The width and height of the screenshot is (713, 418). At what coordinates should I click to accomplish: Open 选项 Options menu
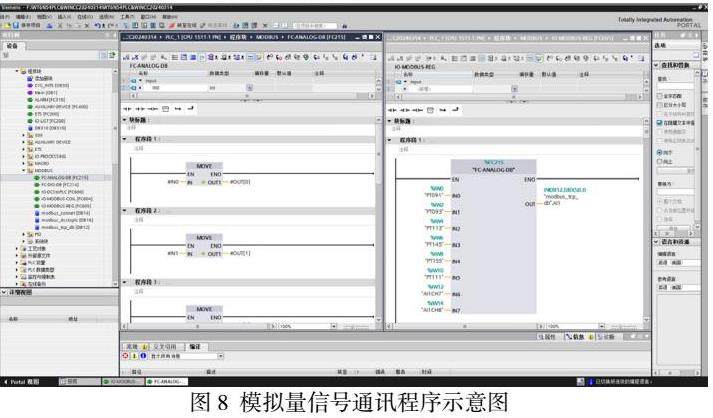[106, 16]
